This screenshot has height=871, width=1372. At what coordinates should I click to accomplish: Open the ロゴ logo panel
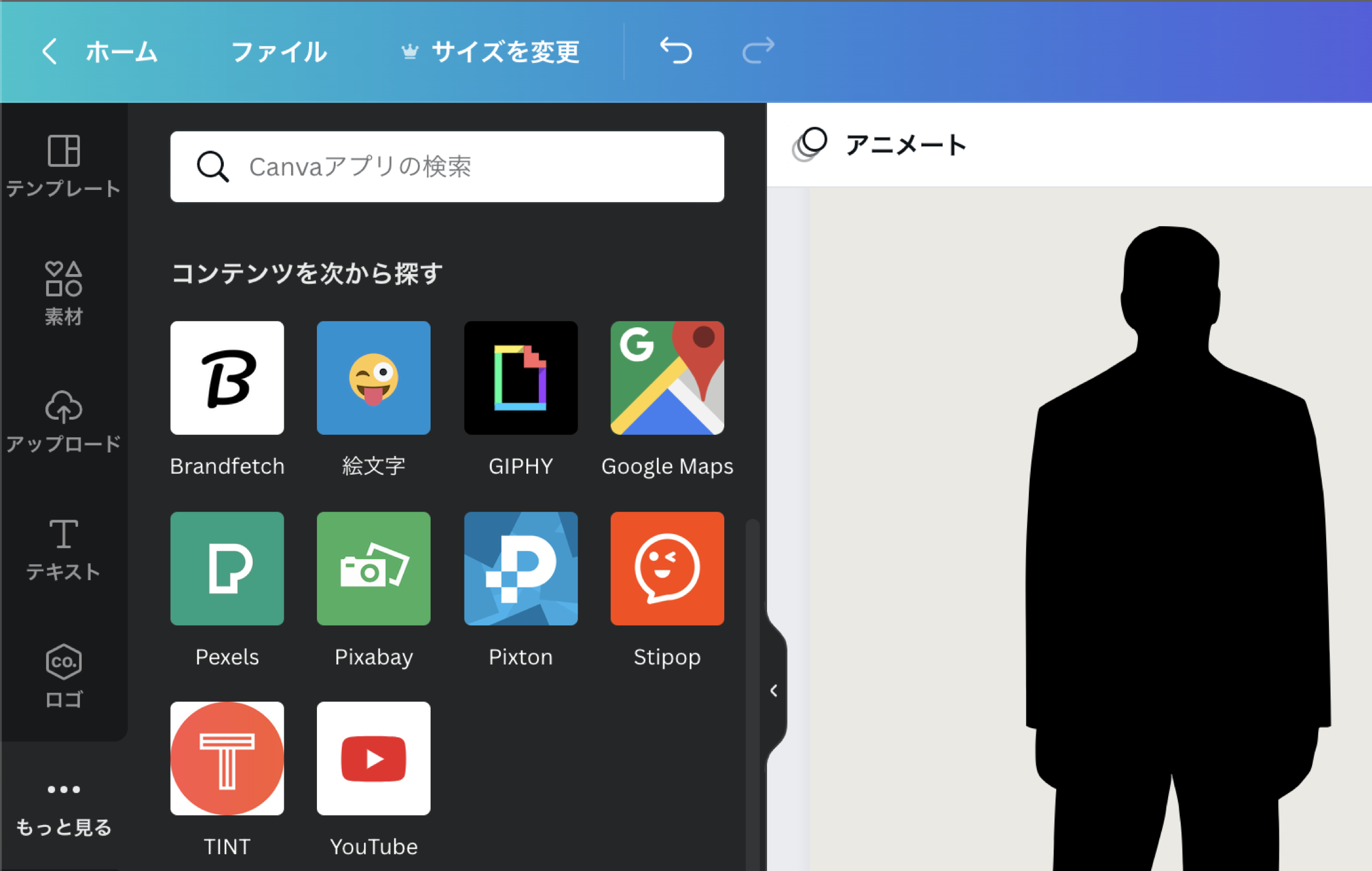tap(64, 676)
